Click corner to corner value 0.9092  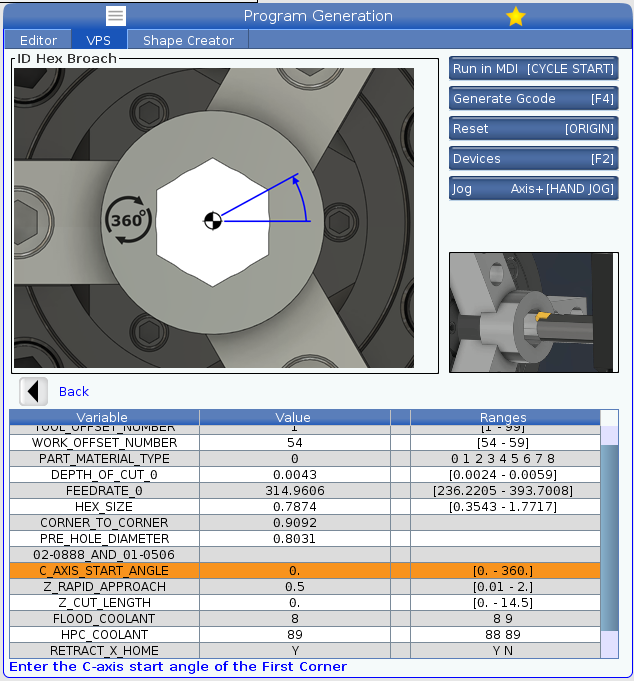click(x=294, y=522)
